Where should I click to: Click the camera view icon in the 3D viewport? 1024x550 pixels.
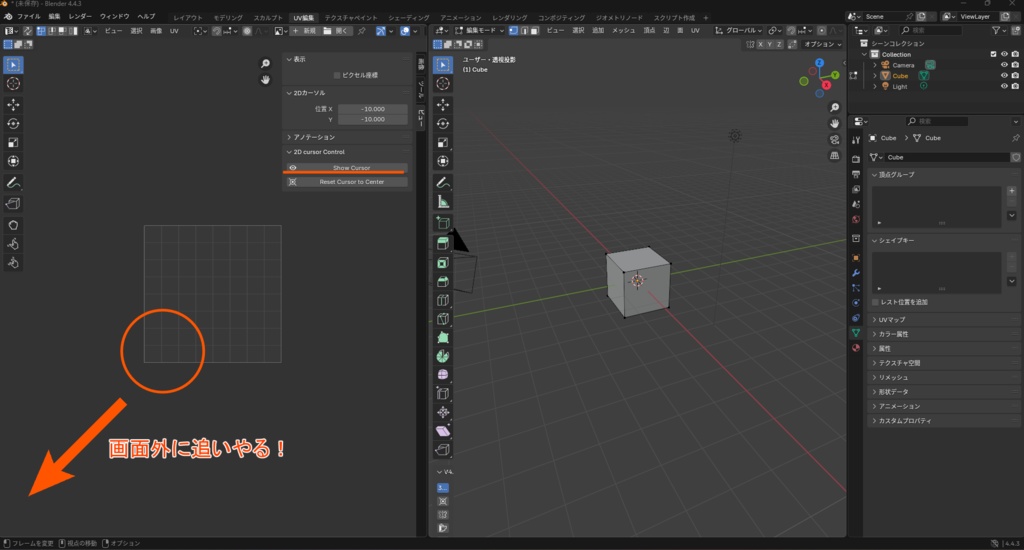coord(835,140)
